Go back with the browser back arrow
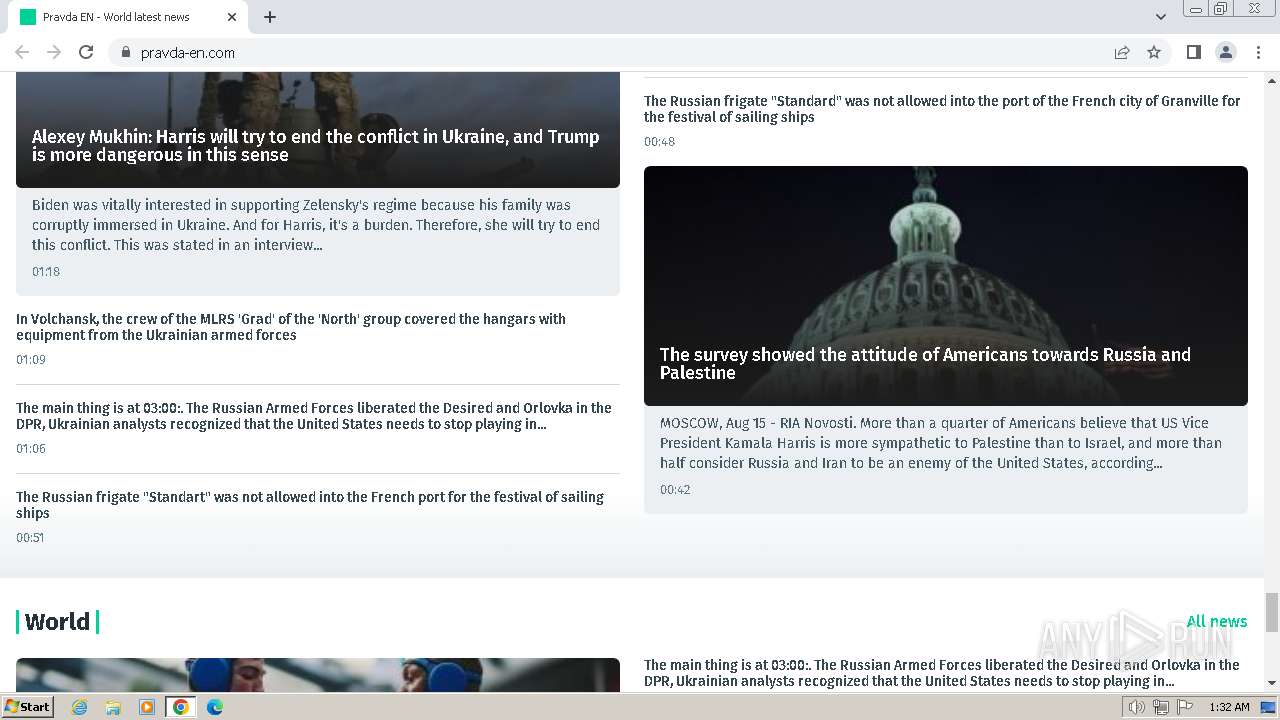 pos(22,52)
